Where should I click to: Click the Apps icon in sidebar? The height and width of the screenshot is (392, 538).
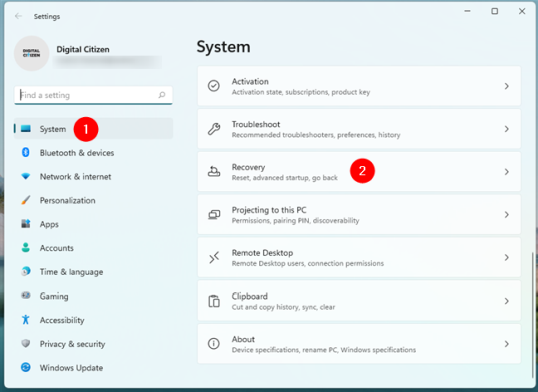[26, 224]
